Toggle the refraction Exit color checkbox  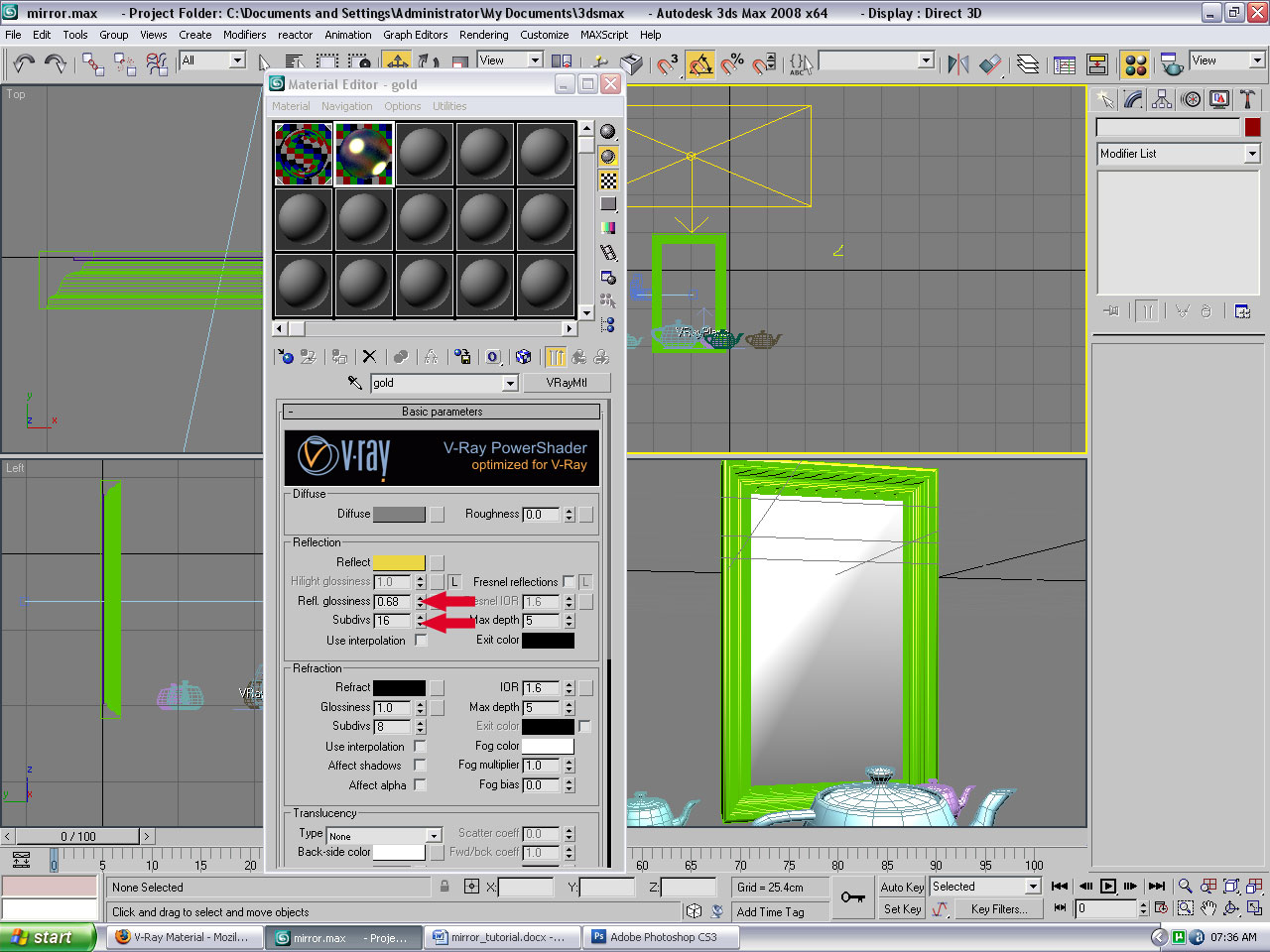click(x=585, y=727)
